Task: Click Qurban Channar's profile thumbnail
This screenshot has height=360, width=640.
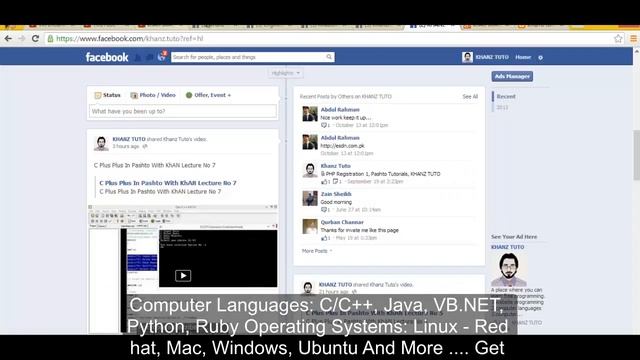Action: point(310,227)
